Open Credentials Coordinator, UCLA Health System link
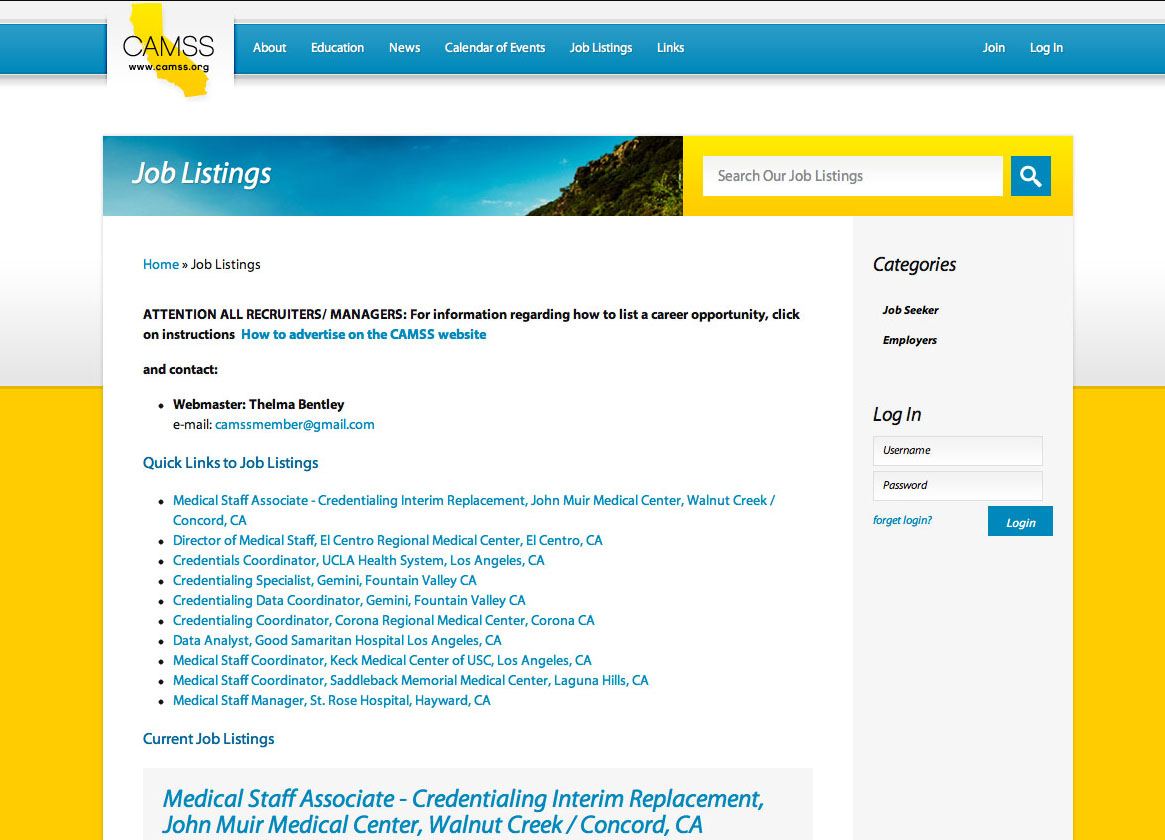The image size is (1165, 840). [x=358, y=561]
